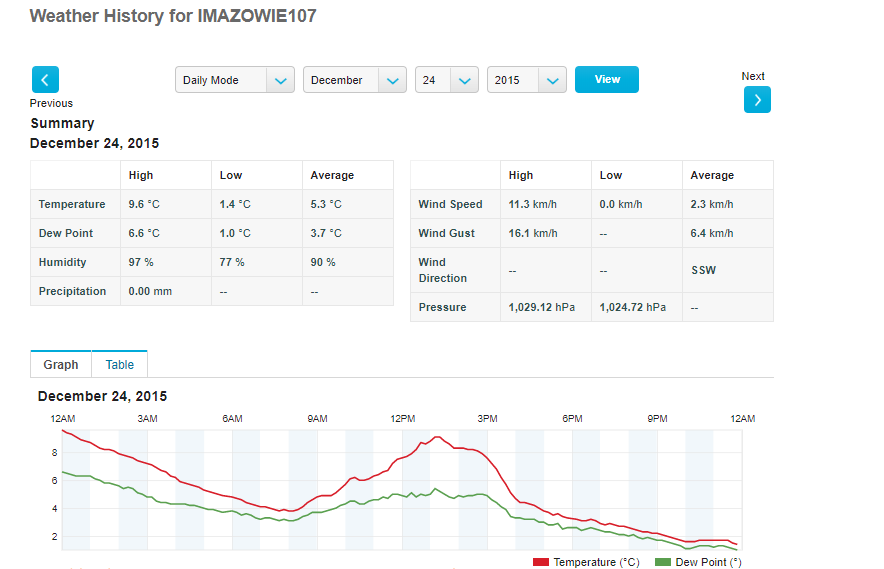The width and height of the screenshot is (884, 569).
Task: Click the Previous text label
Action: 51,103
